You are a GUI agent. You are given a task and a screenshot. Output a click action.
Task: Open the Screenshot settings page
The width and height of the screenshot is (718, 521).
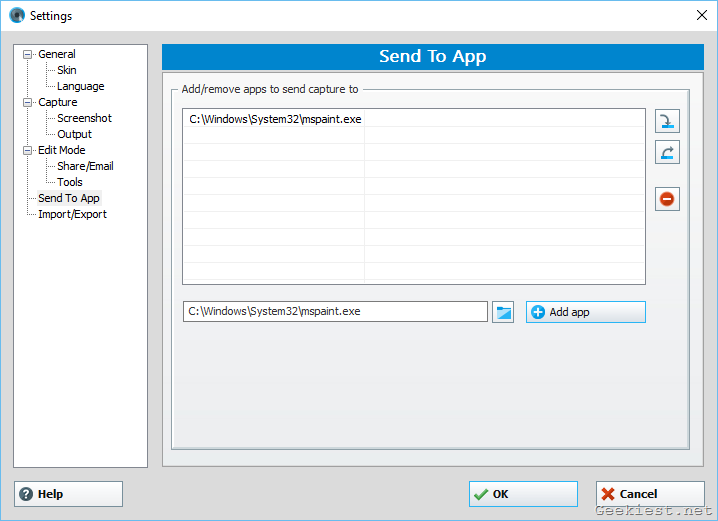[84, 118]
